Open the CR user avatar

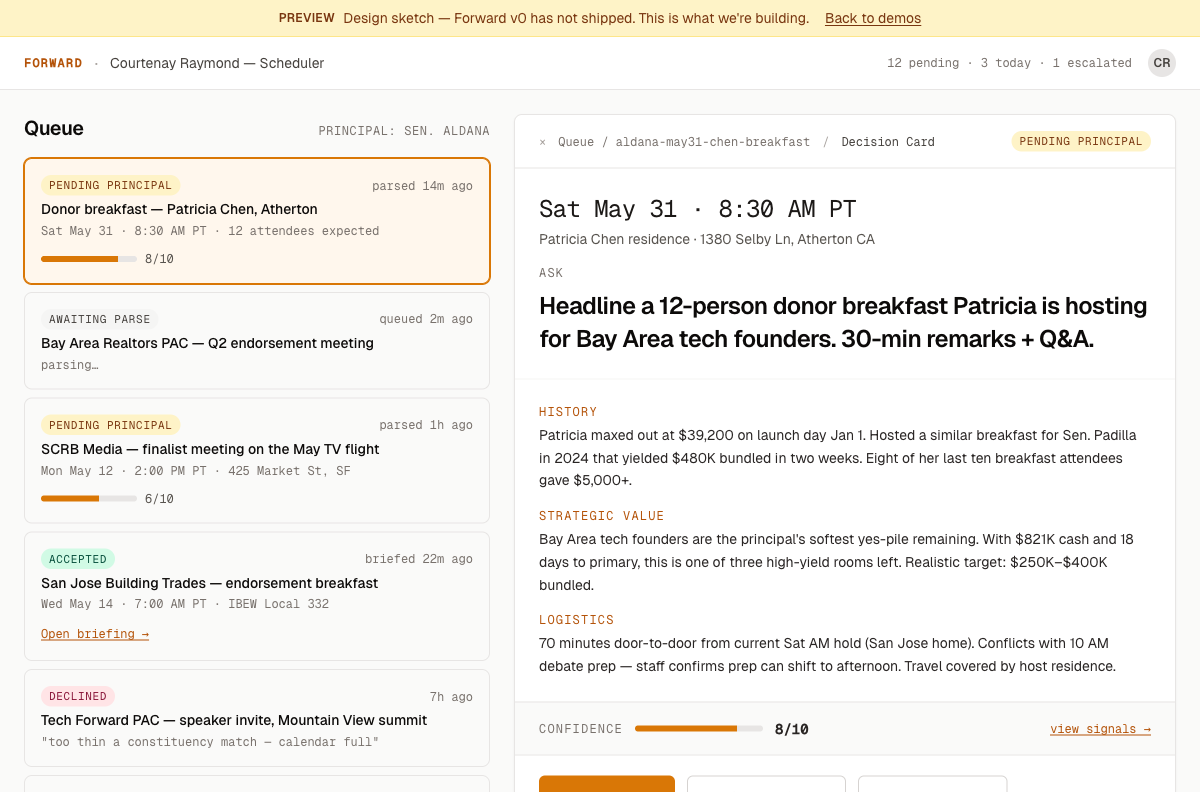click(1162, 63)
